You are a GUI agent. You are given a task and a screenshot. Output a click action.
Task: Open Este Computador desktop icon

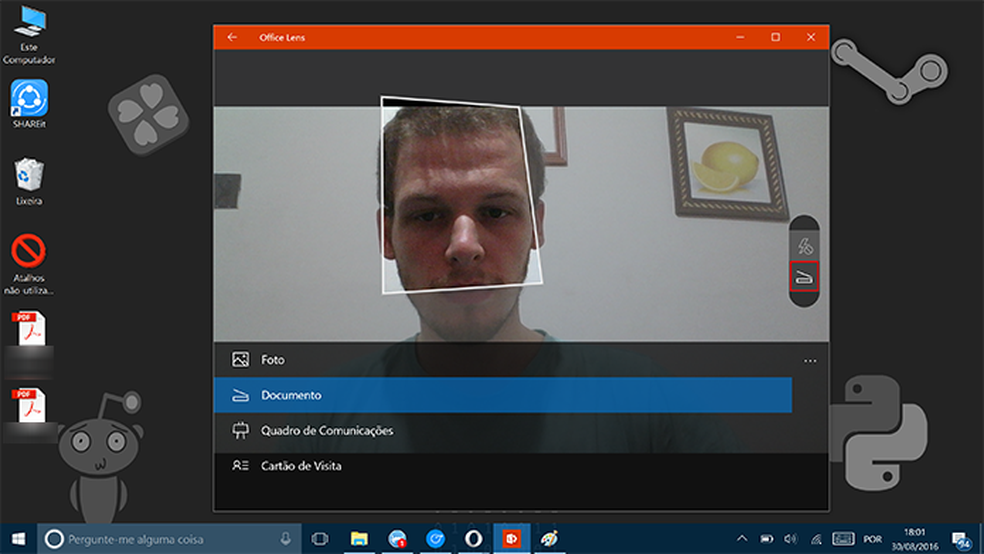(x=29, y=35)
